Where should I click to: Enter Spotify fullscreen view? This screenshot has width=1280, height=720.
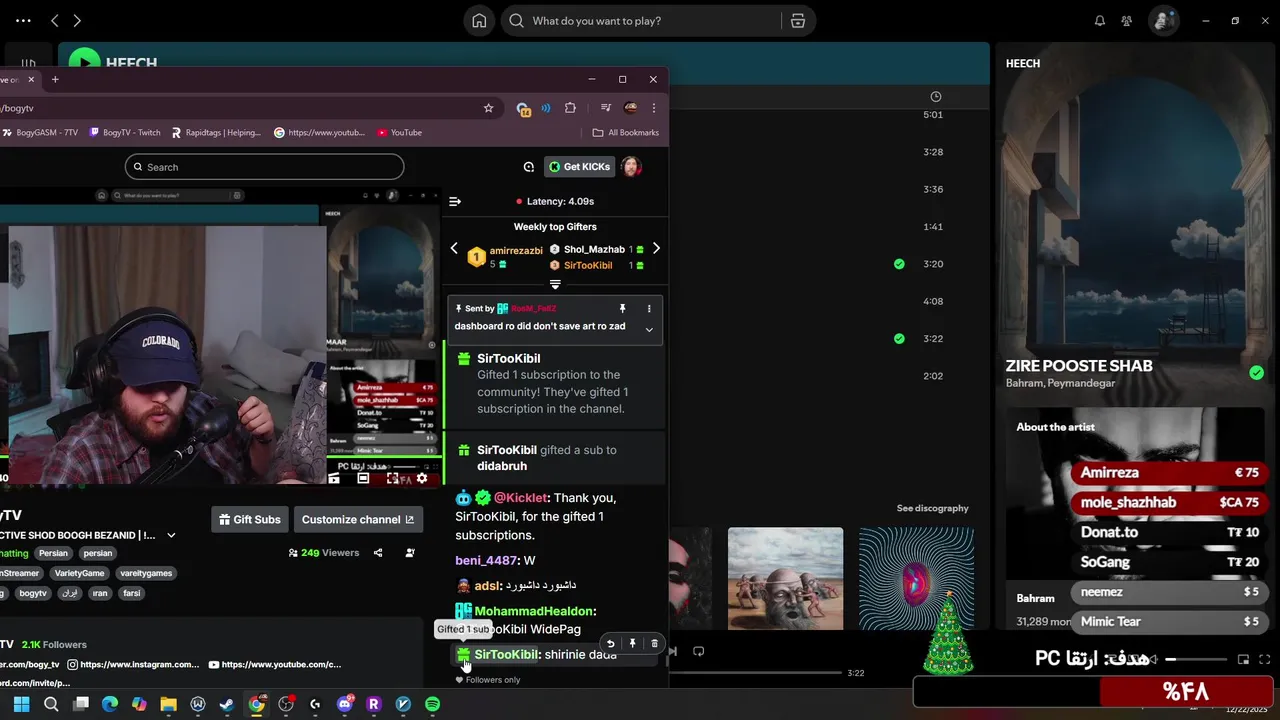pos(1264,659)
